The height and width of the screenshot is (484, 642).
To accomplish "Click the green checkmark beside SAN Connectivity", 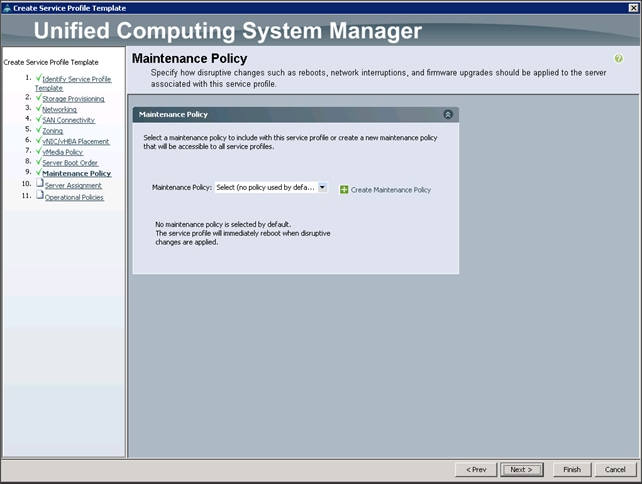I will click(38, 118).
